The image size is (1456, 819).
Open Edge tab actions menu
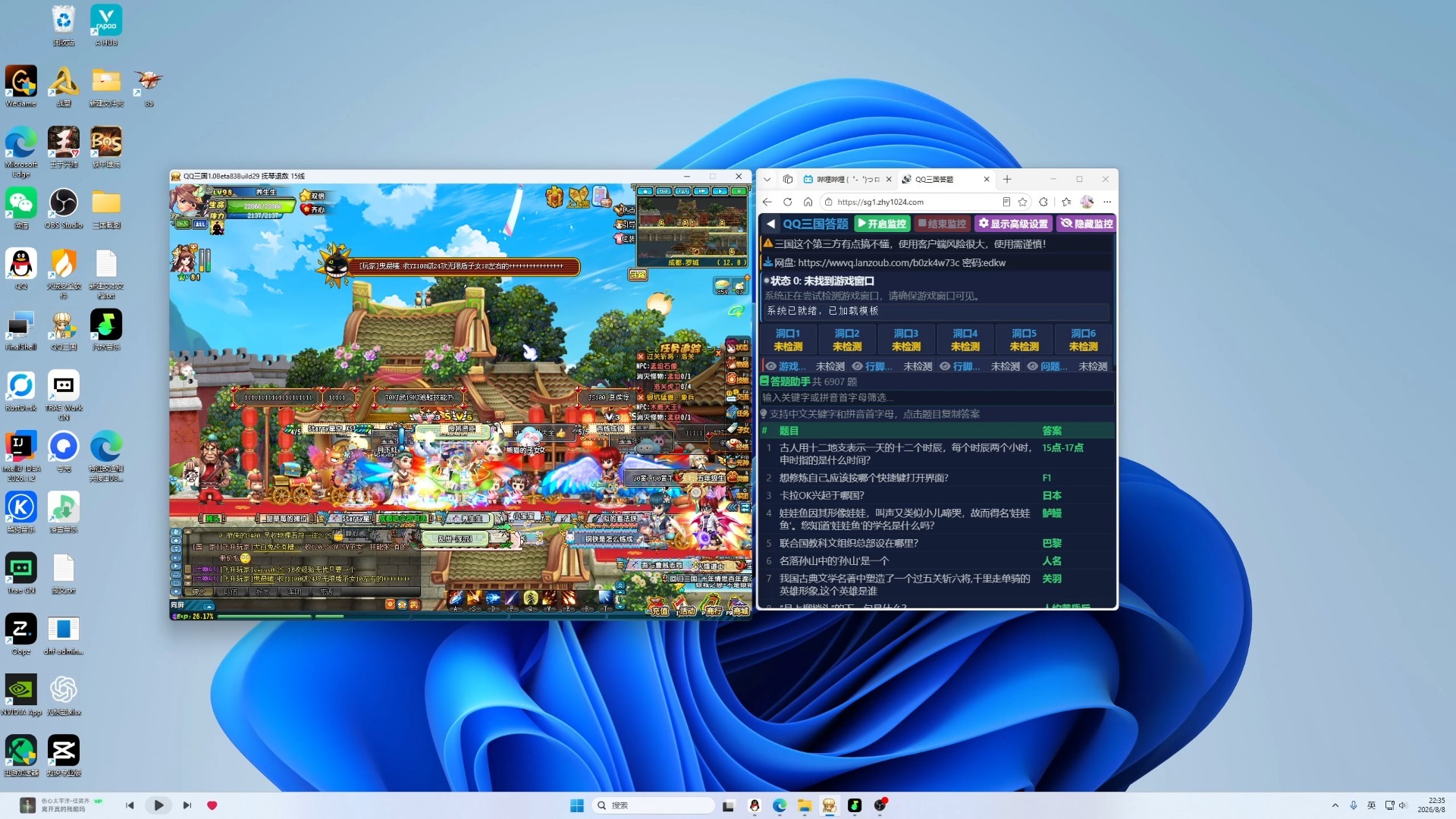click(767, 180)
